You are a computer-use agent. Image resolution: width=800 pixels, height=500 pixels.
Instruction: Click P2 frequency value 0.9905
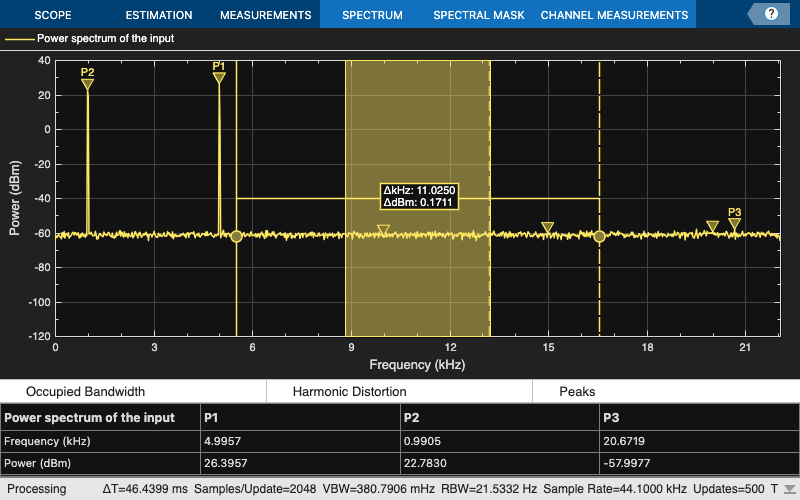click(x=422, y=441)
